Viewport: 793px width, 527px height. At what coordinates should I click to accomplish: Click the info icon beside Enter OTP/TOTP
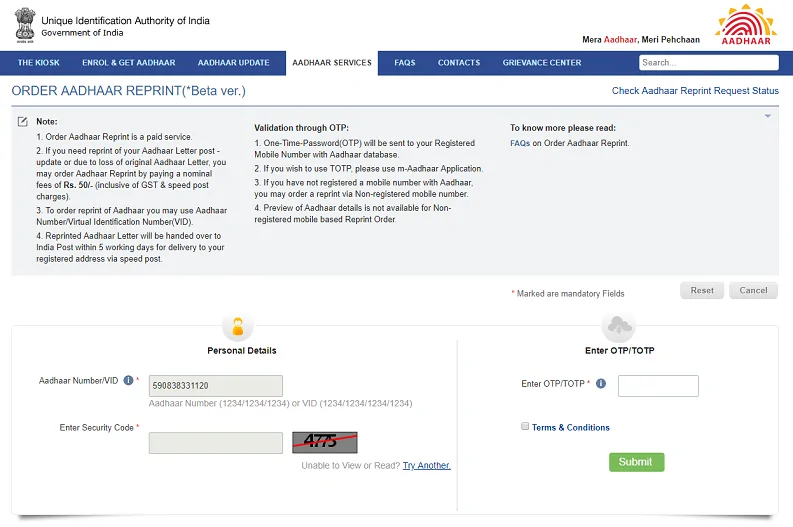[601, 383]
